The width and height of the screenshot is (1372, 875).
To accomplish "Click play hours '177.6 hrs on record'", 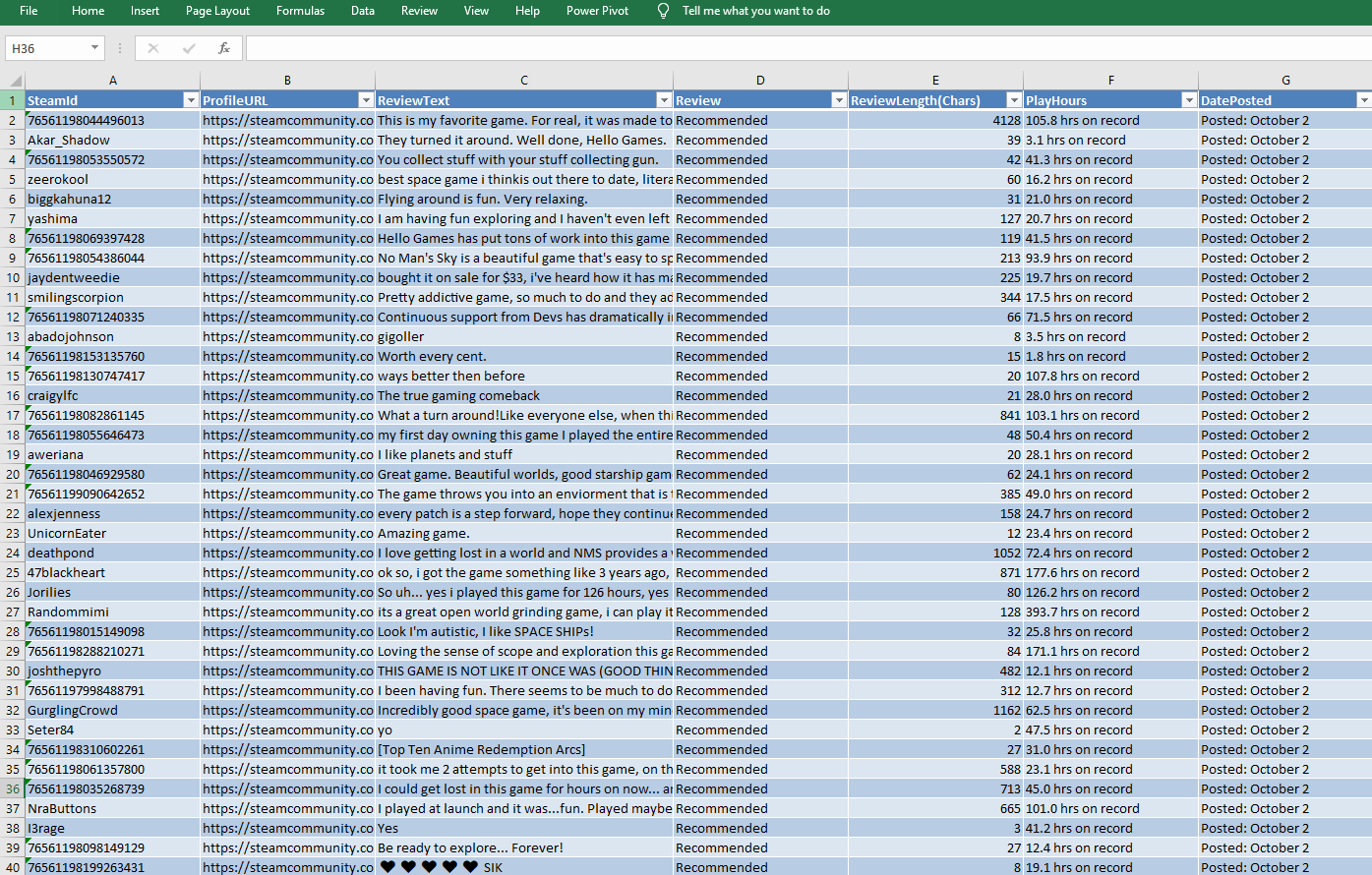I will coord(1110,572).
